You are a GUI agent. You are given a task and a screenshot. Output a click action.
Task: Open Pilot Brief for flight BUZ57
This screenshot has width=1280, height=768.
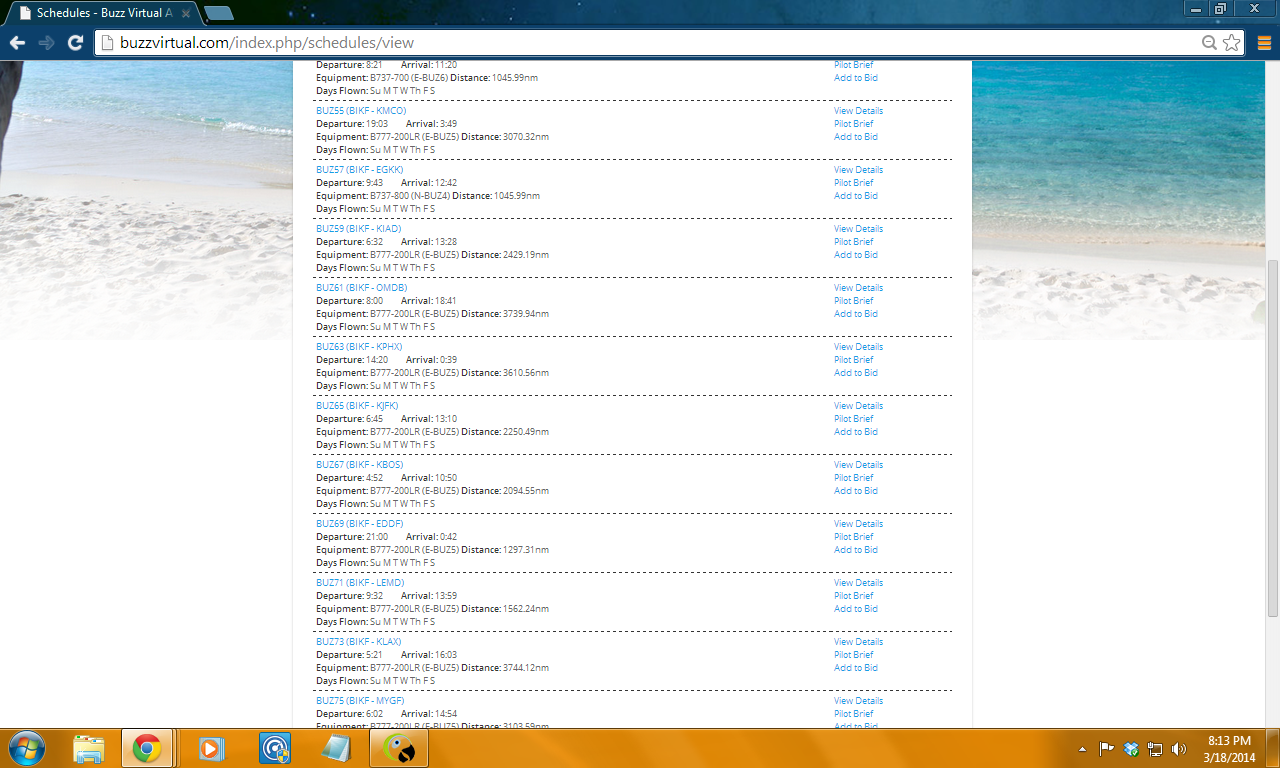pyautogui.click(x=854, y=183)
